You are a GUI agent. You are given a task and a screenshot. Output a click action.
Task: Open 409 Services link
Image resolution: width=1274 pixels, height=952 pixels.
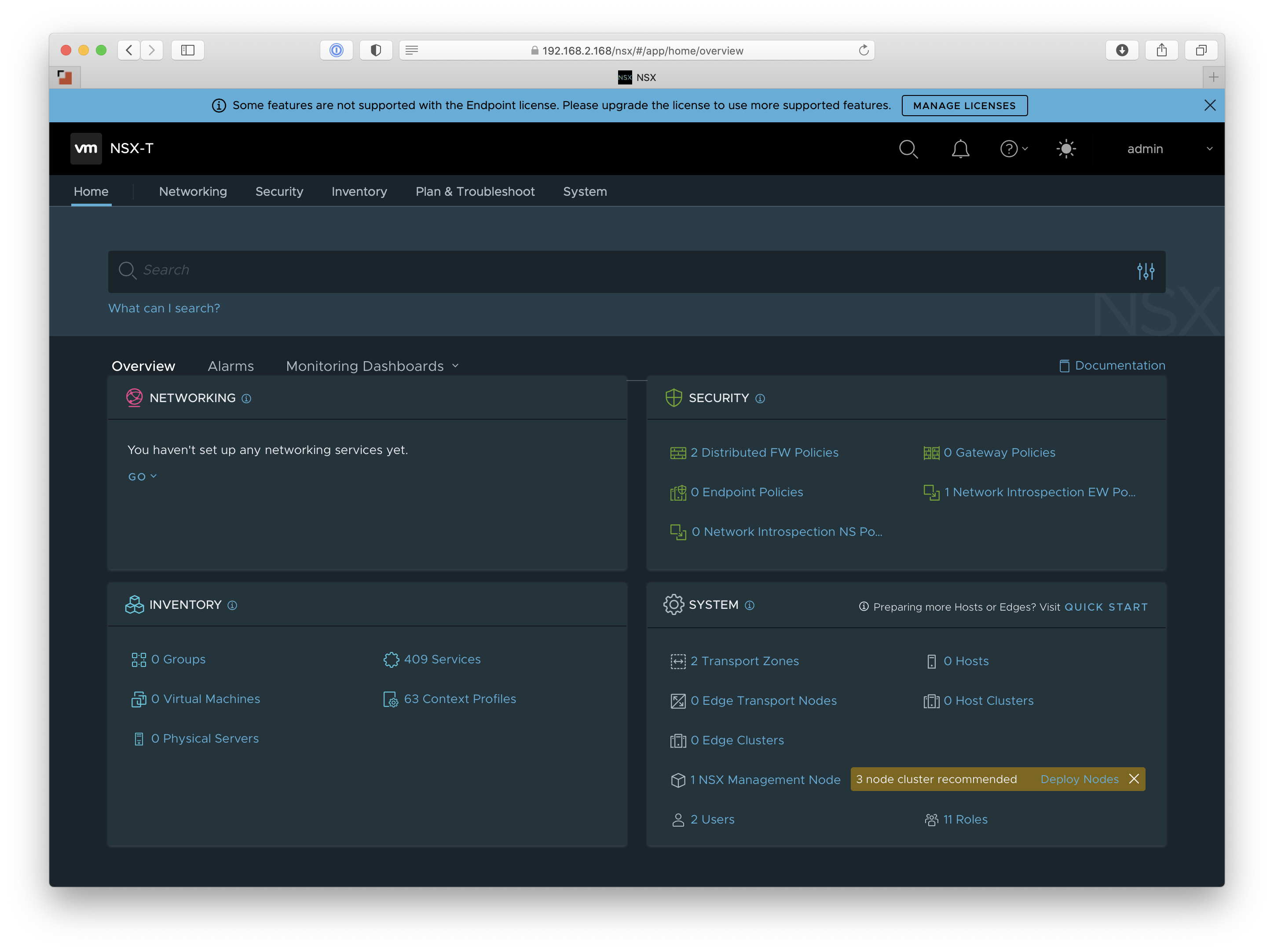click(442, 659)
